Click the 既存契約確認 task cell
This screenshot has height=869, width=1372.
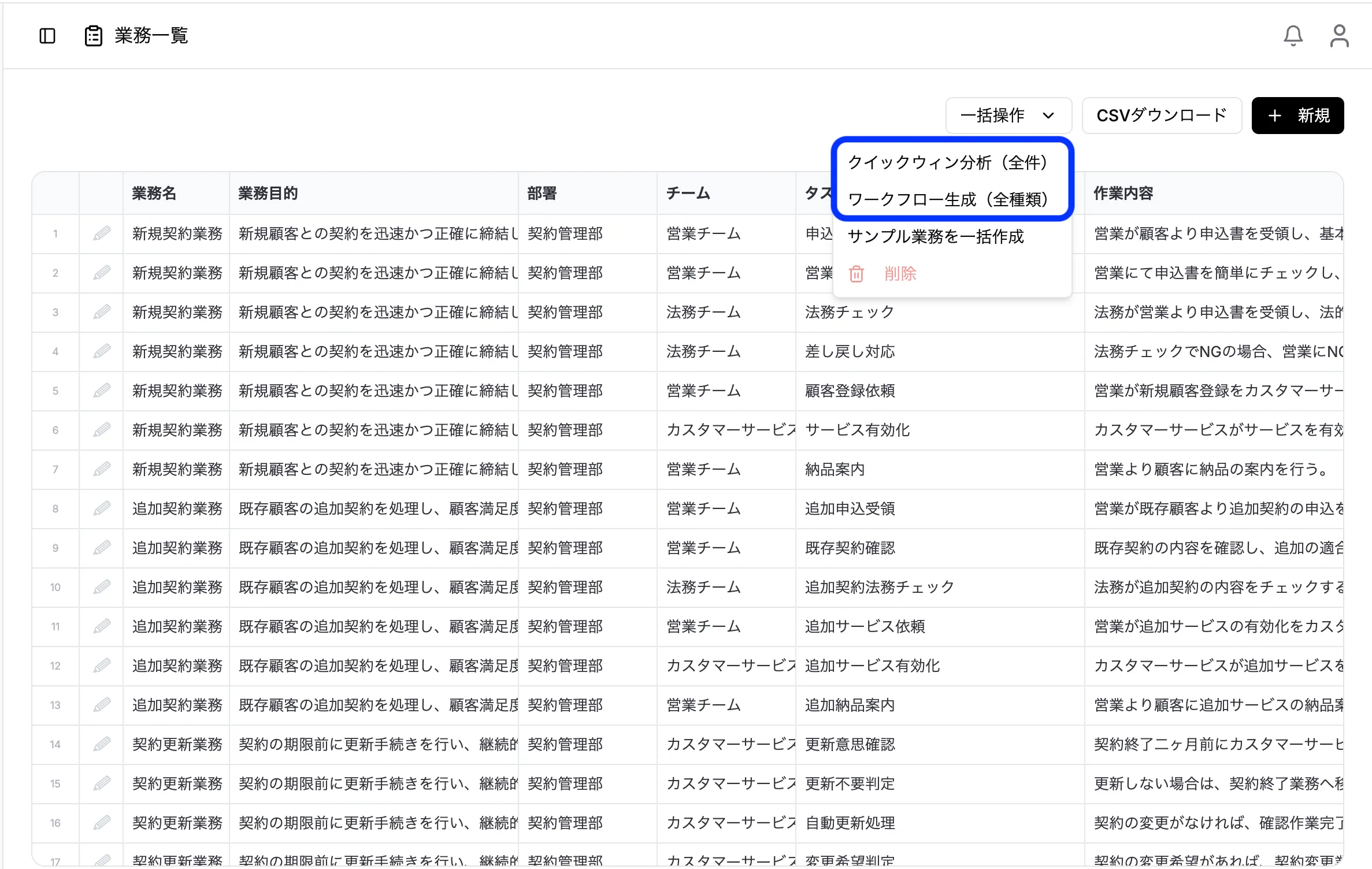click(x=940, y=548)
